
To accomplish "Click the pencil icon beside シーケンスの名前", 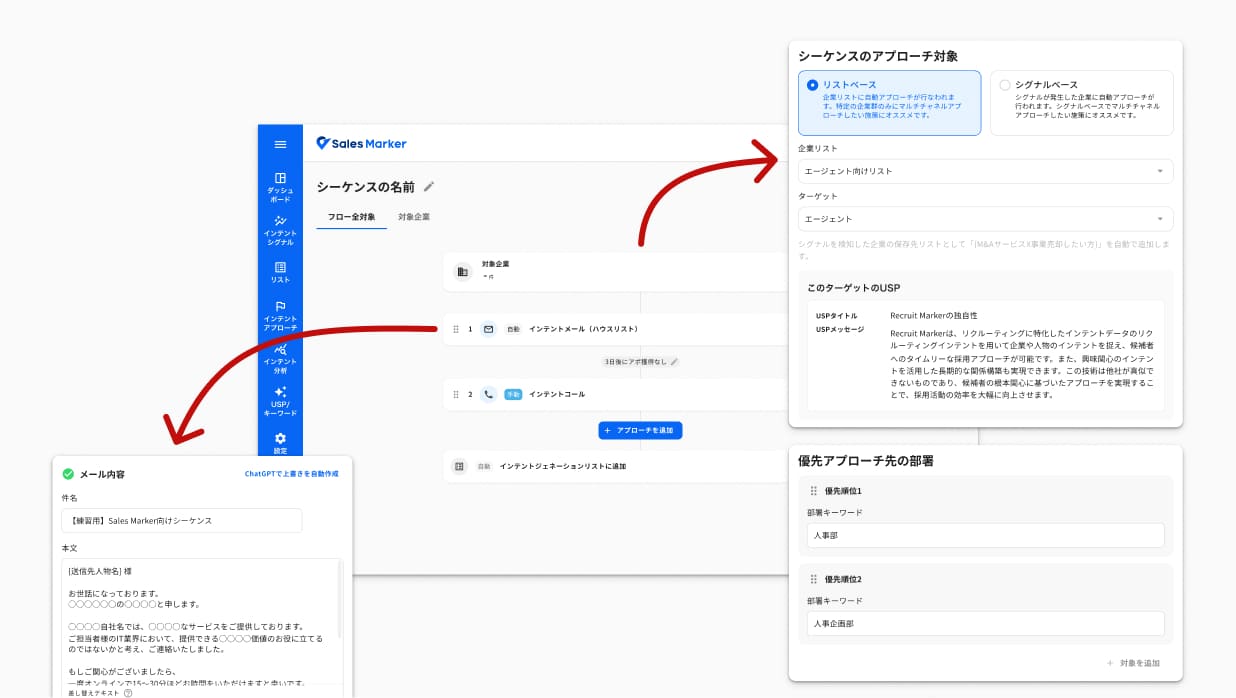I will 429,186.
